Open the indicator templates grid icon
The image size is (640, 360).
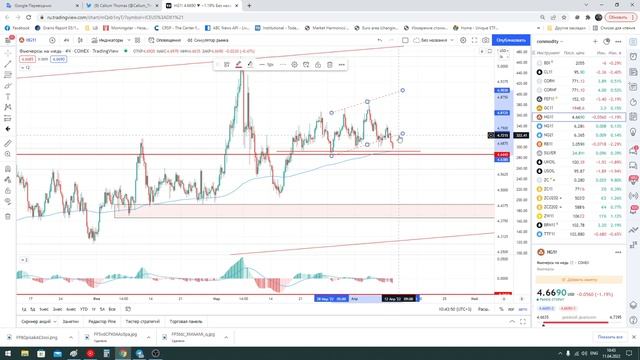pyautogui.click(x=138, y=40)
